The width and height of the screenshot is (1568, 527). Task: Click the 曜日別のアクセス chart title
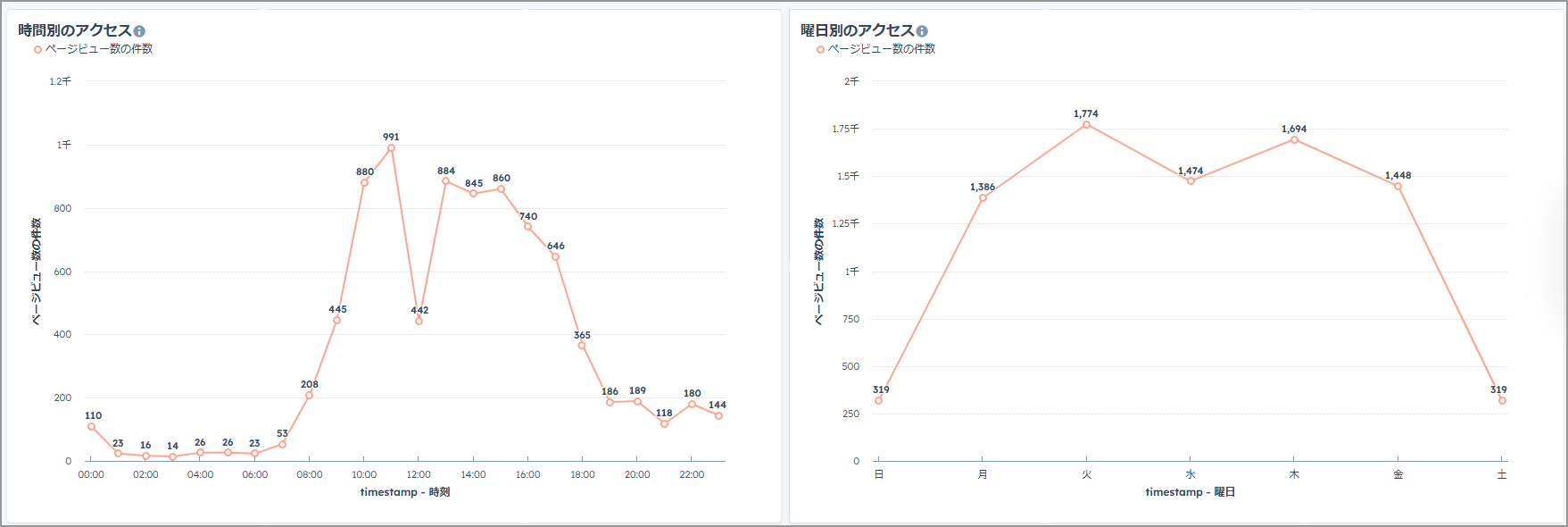click(858, 30)
